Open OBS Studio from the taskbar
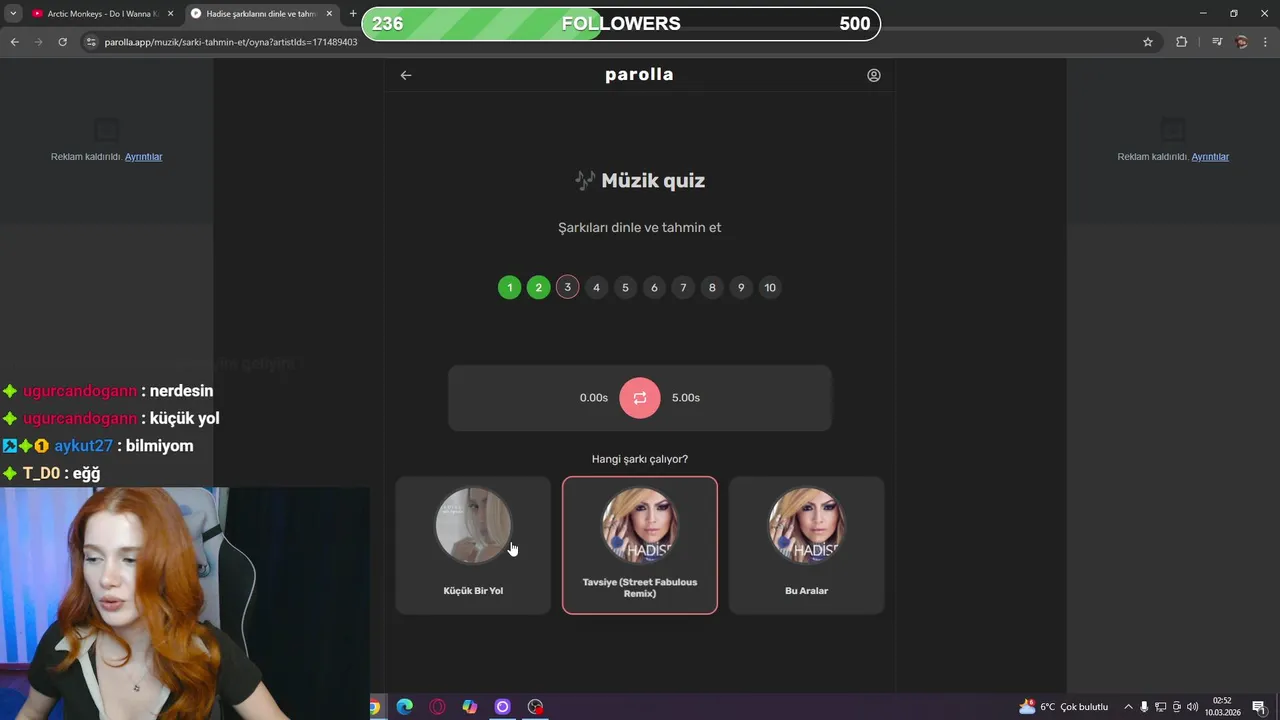Screen dimensions: 1280x720 (x=536, y=707)
